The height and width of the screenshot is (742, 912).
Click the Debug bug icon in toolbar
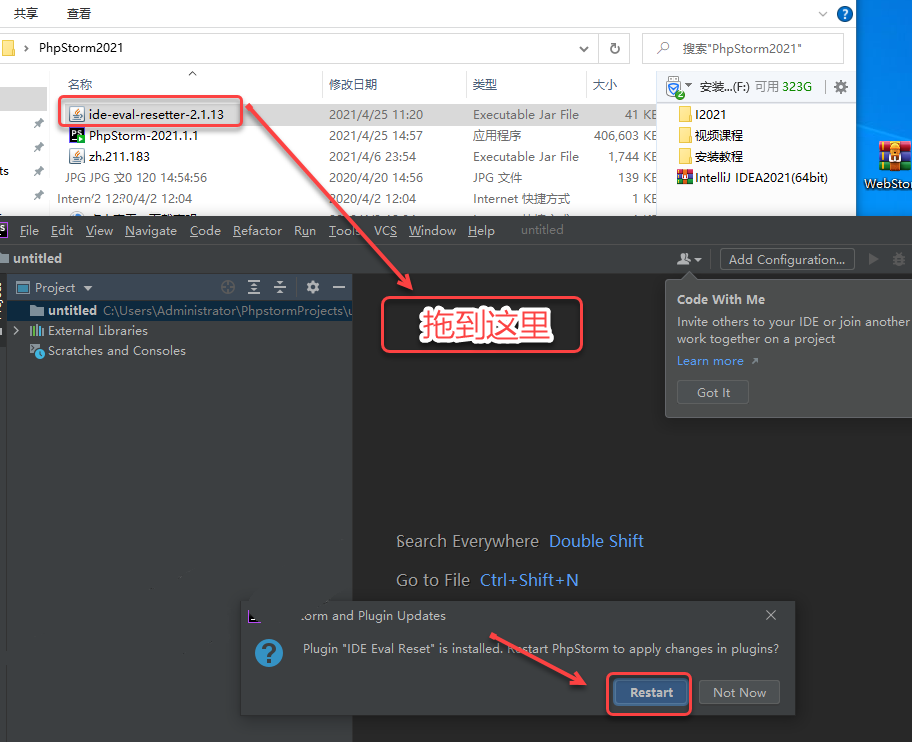(899, 259)
